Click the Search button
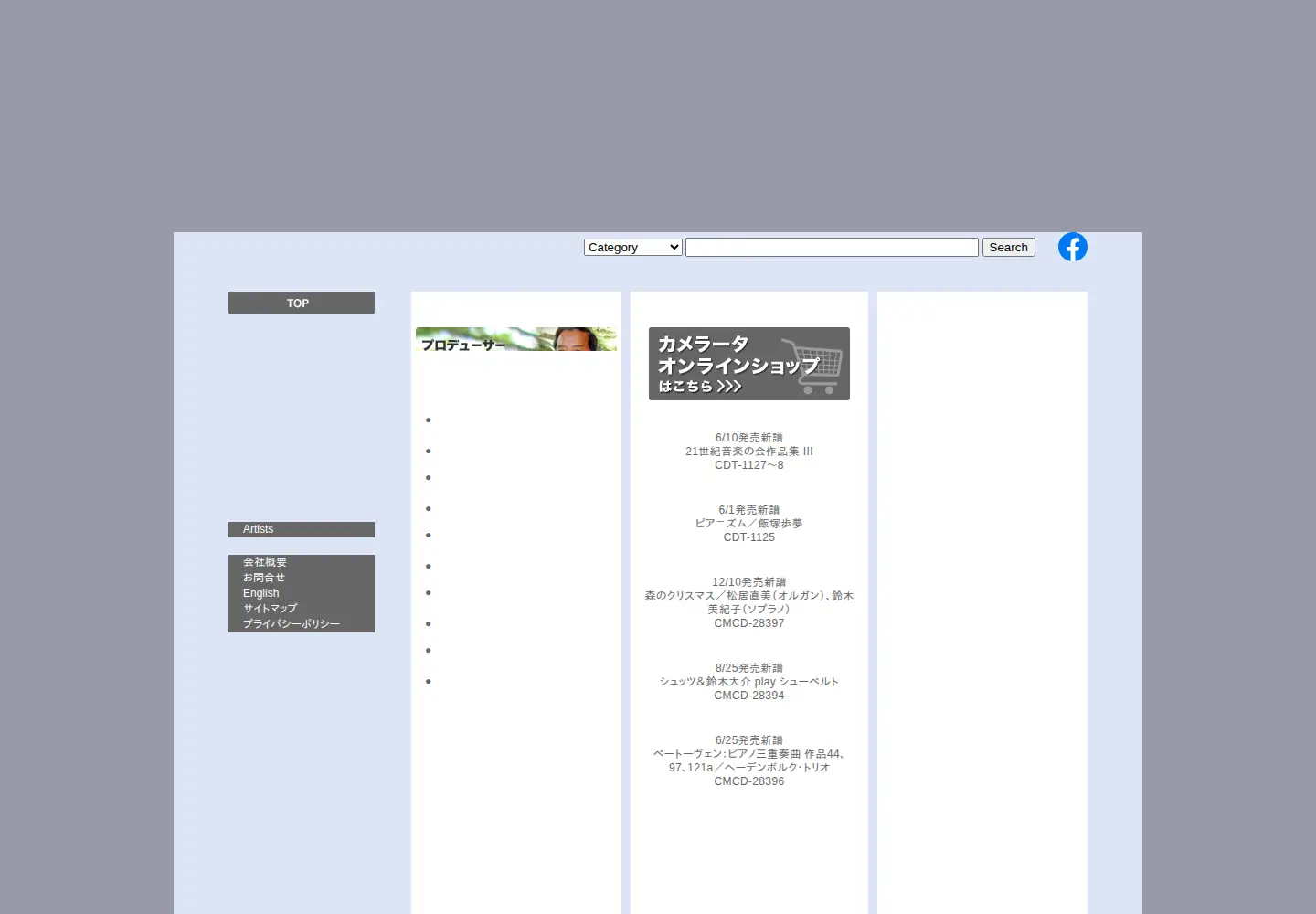 [x=1009, y=248]
